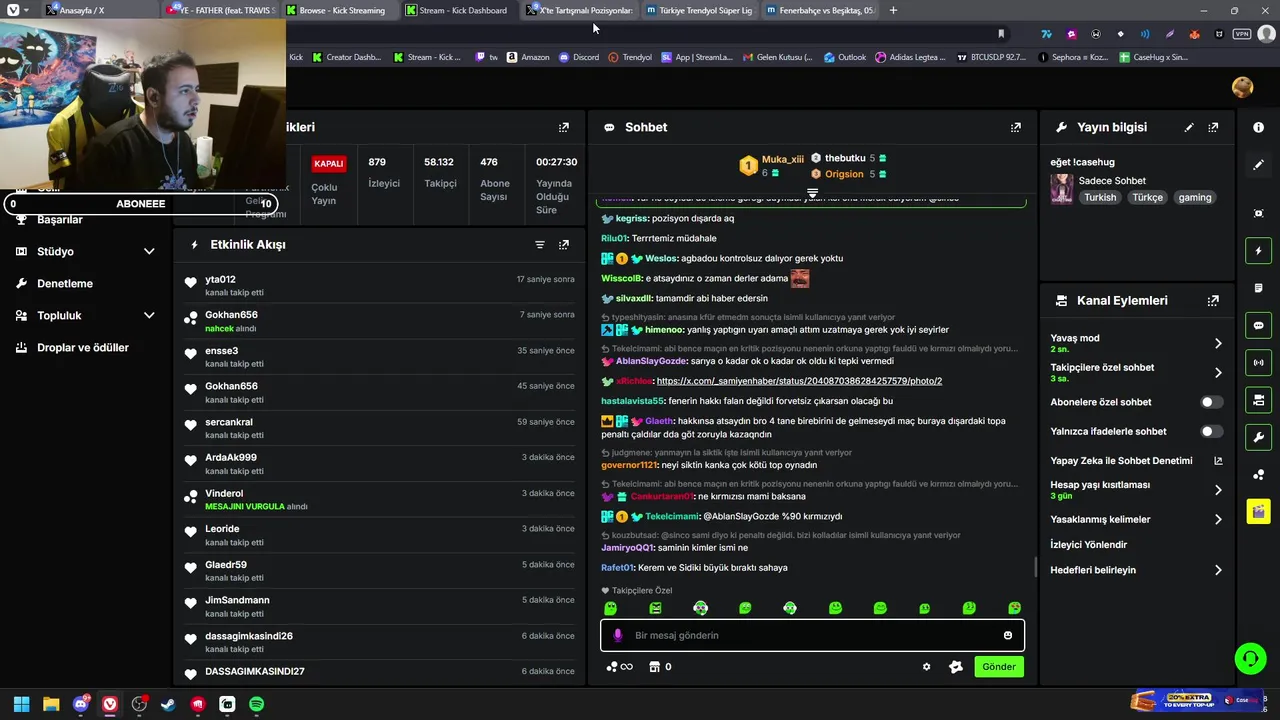Viewport: 1280px width, 720px height.
Task: Click the green support headset button
Action: click(1250, 658)
